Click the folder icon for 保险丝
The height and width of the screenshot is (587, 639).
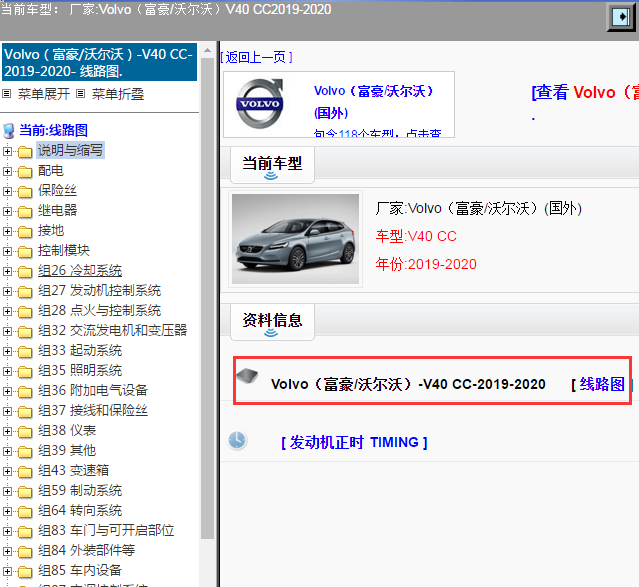[25, 192]
